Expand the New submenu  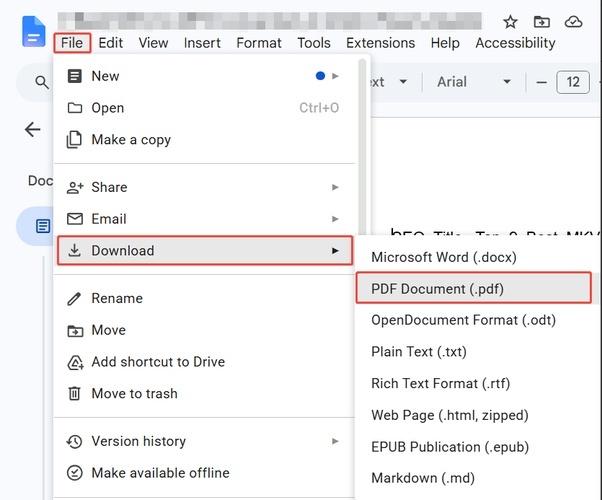point(204,76)
